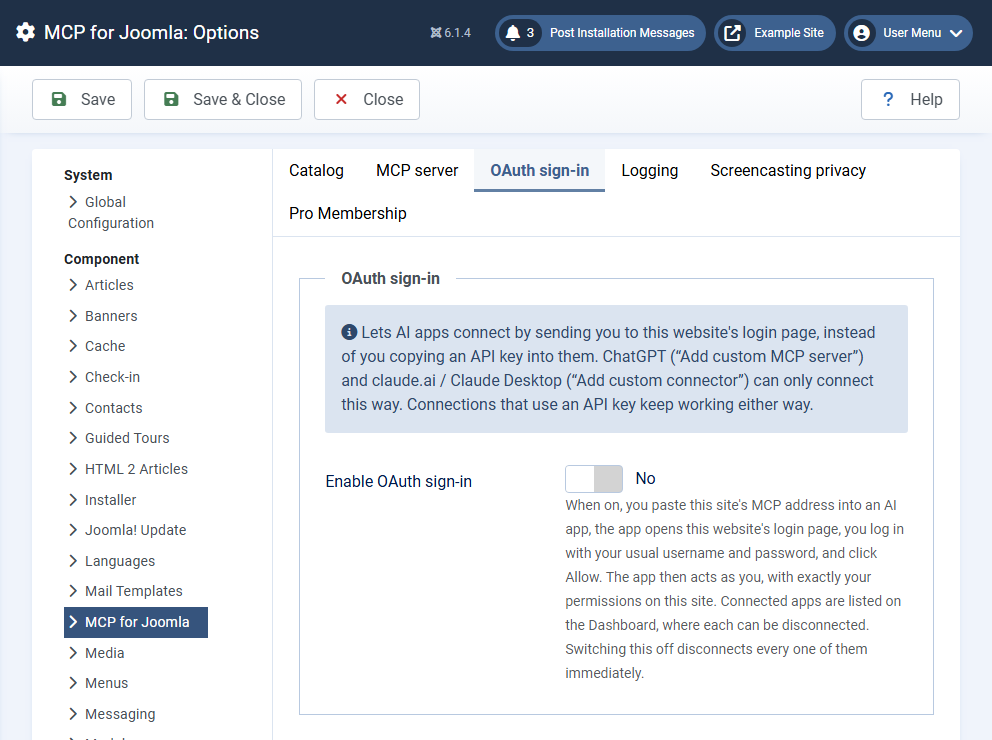Click the info icon in the OAuth notice
Viewport: 992px width, 740px height.
coord(349,332)
